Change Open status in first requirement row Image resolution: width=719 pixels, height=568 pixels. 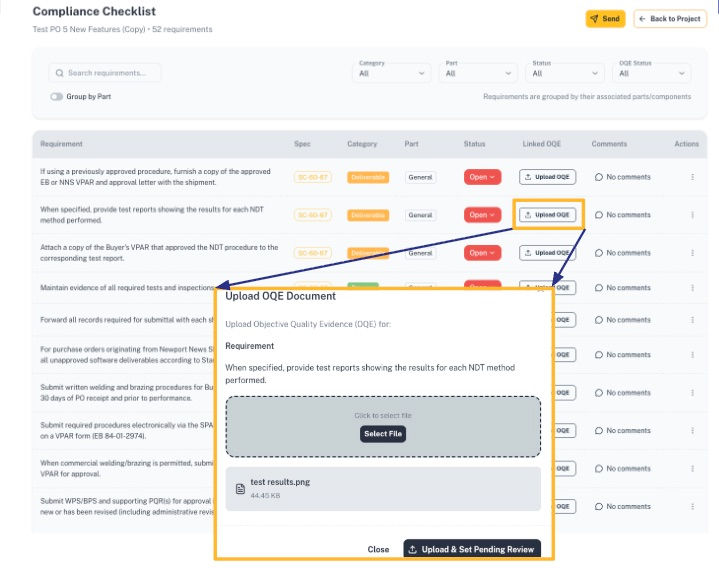point(482,177)
